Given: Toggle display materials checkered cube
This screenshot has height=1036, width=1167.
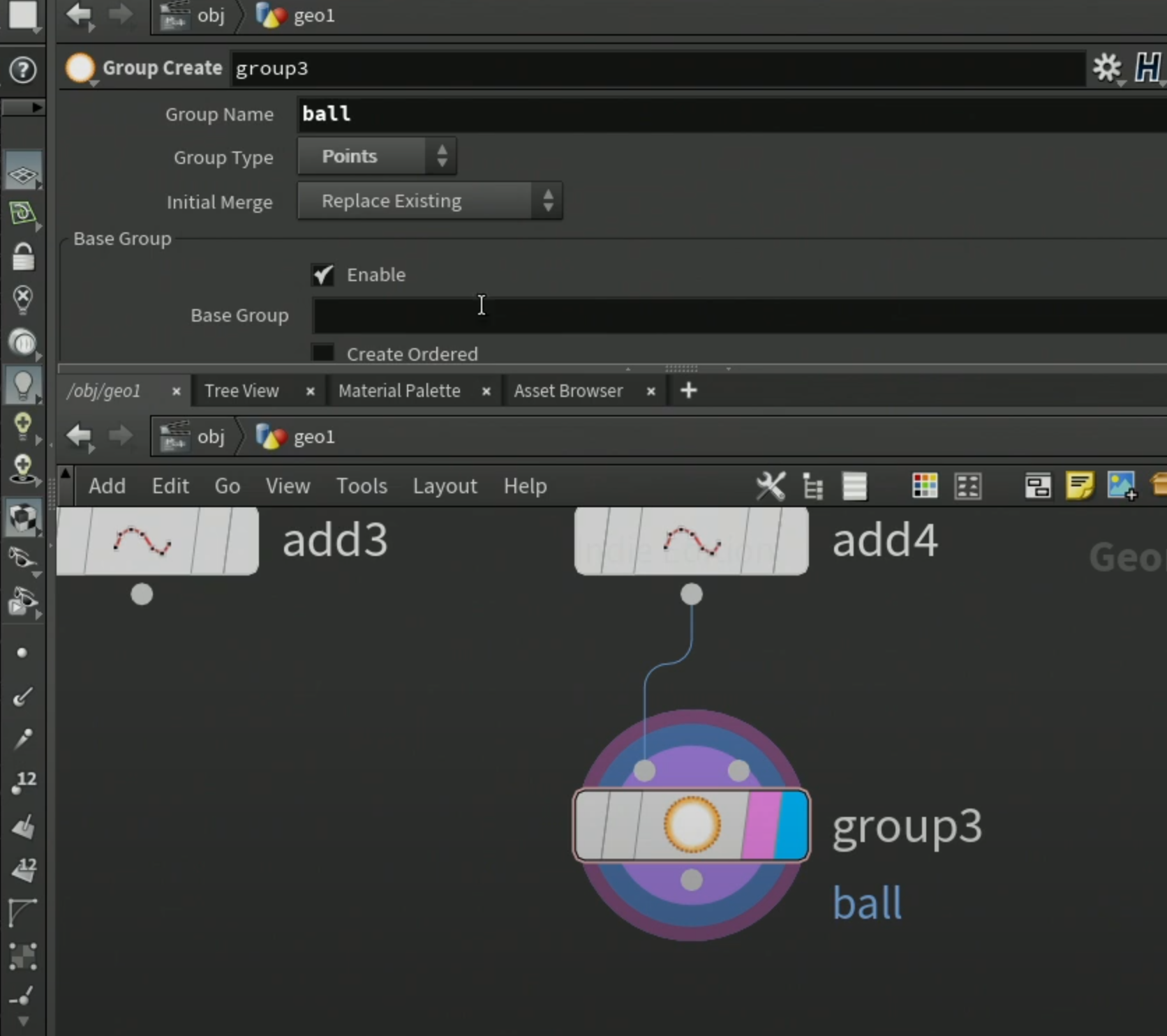Looking at the screenshot, I should [x=22, y=518].
